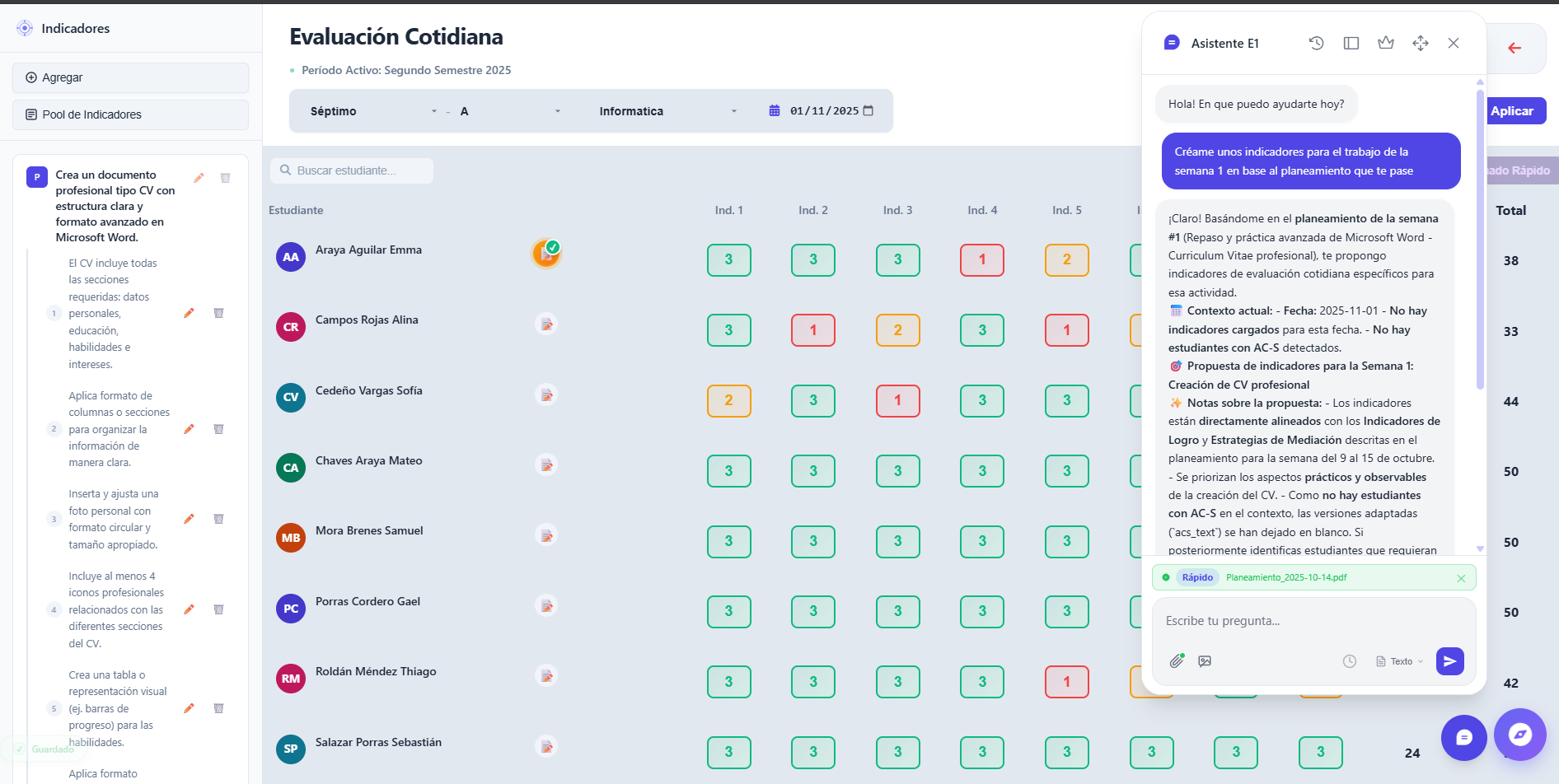Screen dimensions: 1559x784
Task: Click the image upload icon in chat
Action: click(x=1205, y=661)
